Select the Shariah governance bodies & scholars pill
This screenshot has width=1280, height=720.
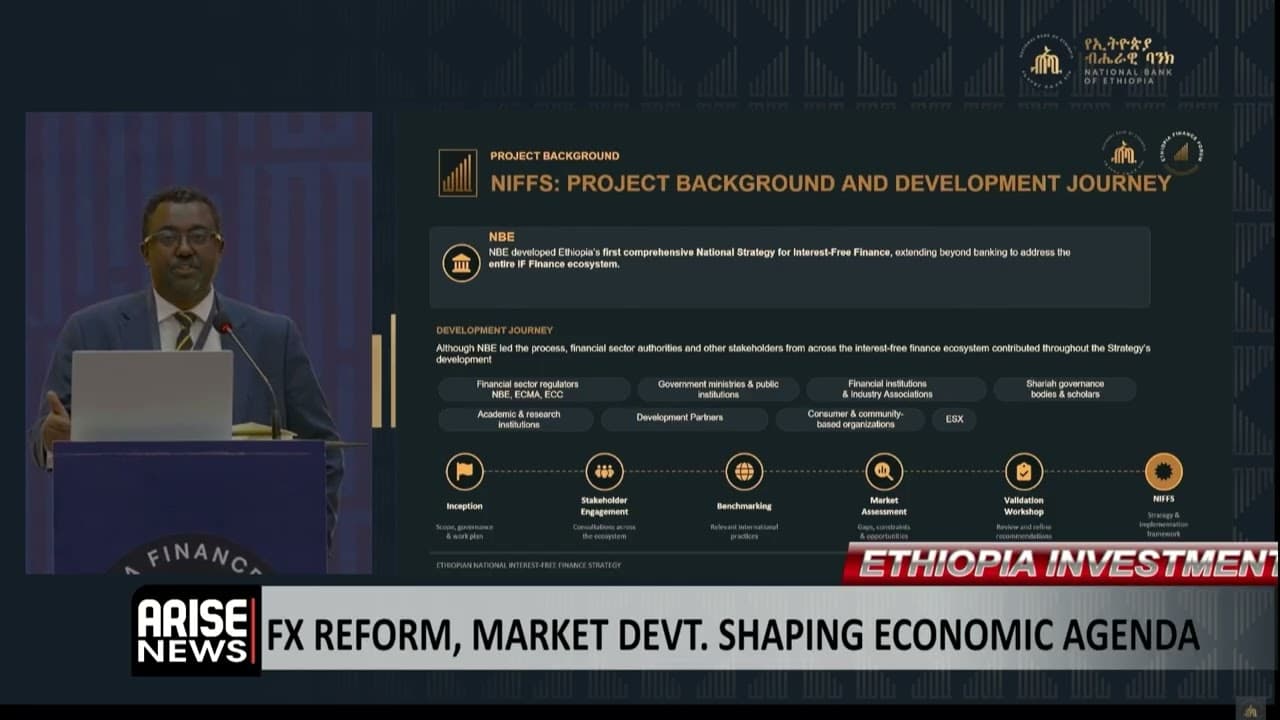1064,389
